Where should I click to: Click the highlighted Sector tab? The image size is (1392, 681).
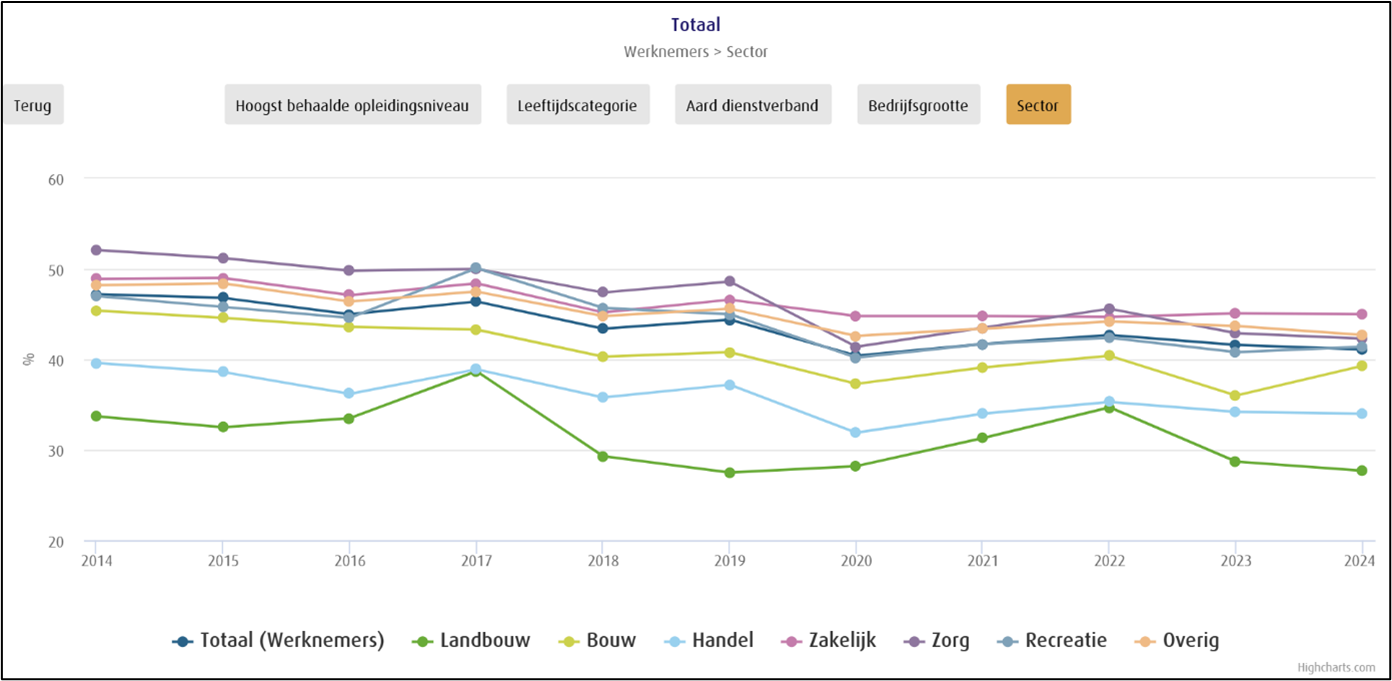pyautogui.click(x=1038, y=104)
